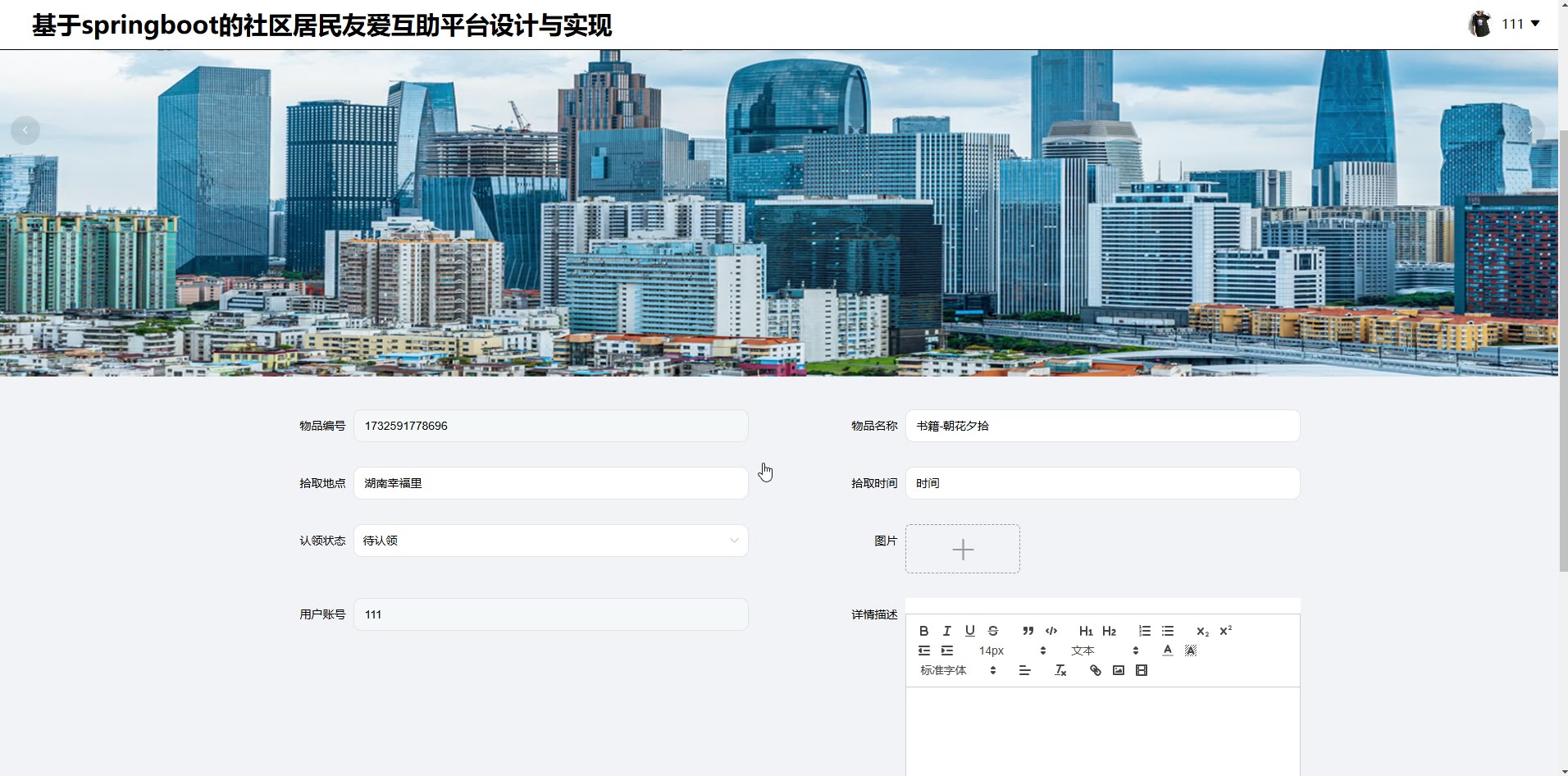Go to previous banner slide
The image size is (1568, 776).
[x=25, y=130]
